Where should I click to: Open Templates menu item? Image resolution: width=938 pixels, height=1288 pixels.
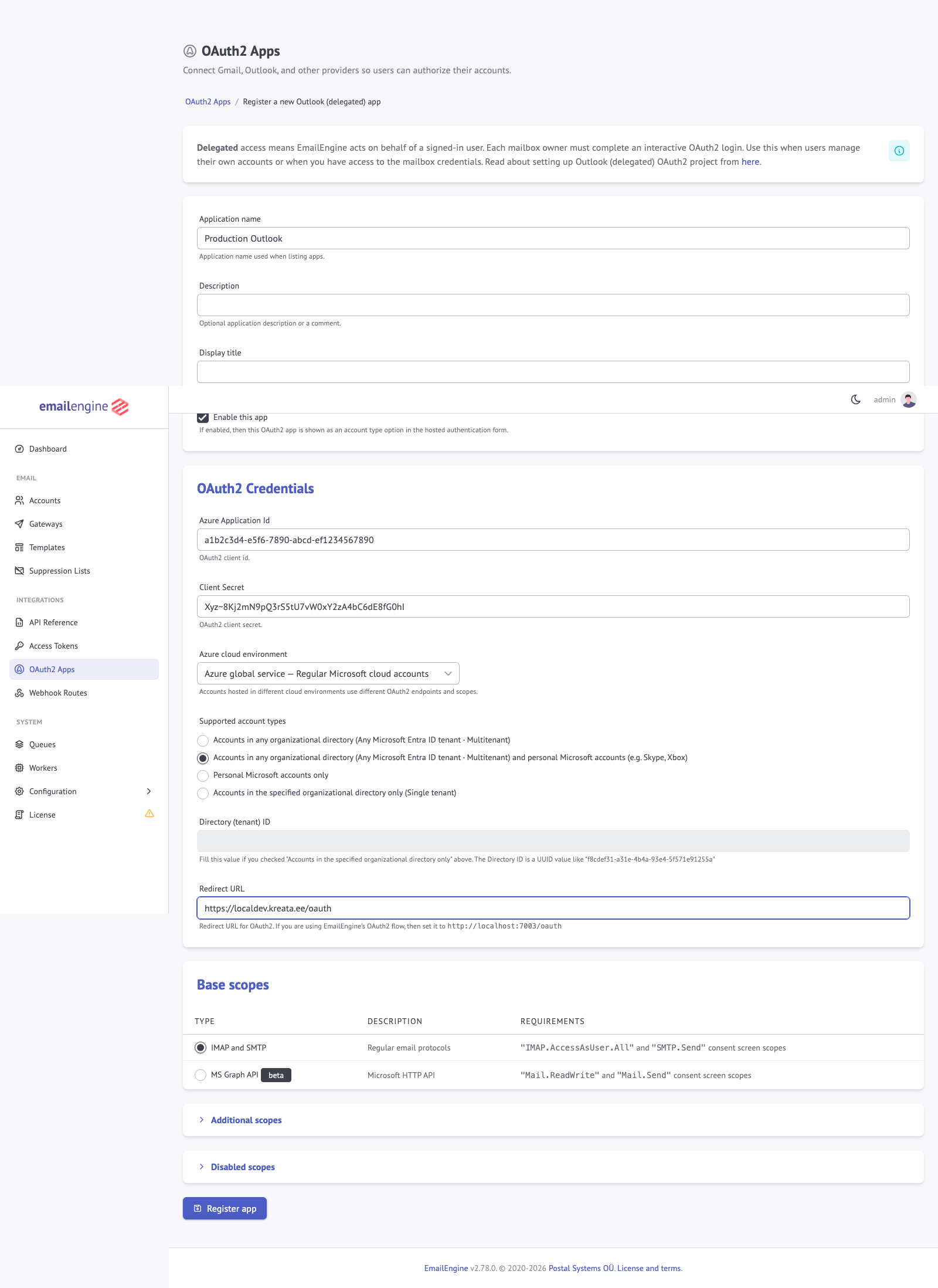coord(84,547)
